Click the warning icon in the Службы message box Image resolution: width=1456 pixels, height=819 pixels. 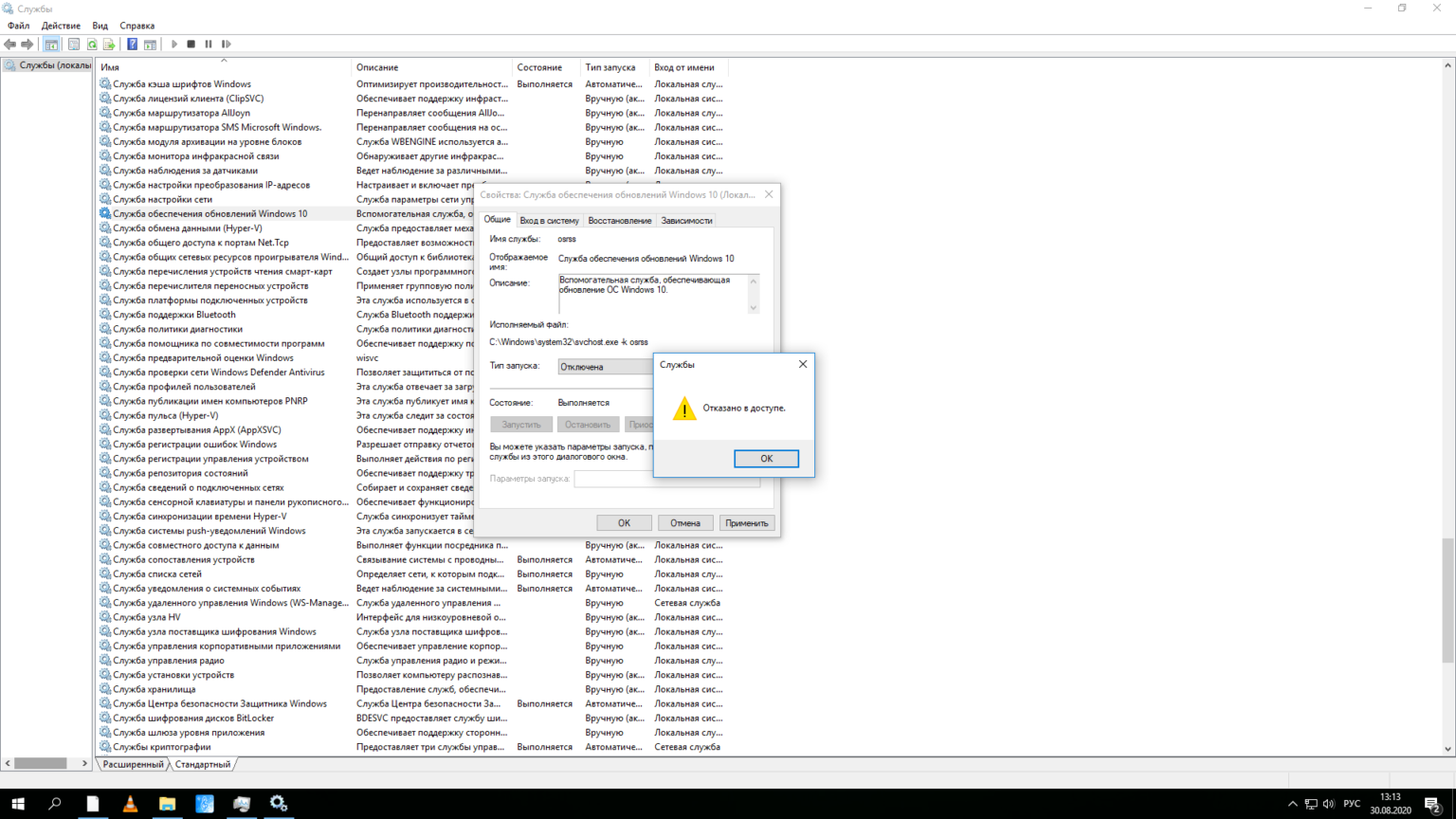click(x=684, y=409)
